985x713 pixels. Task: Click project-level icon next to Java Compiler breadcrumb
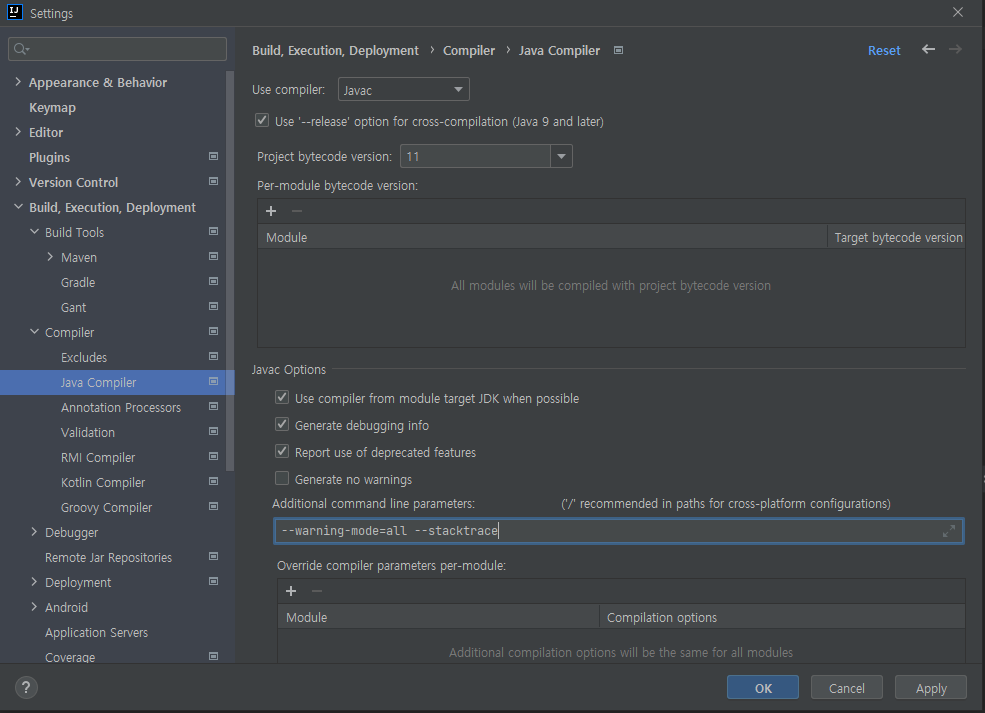[618, 50]
